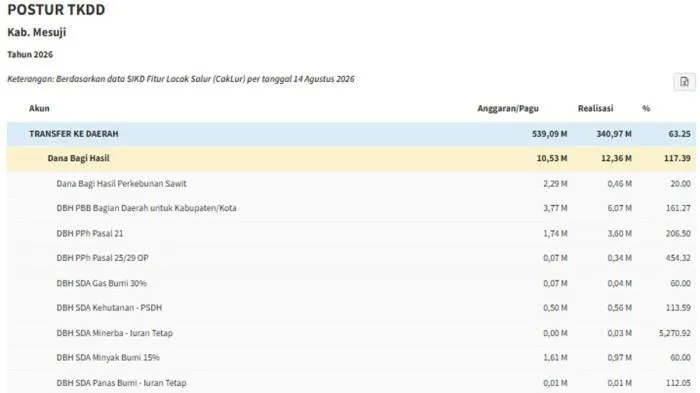The height and width of the screenshot is (393, 700).
Task: Select the DBH SDA Gas Bumi 30% row
Action: point(351,283)
